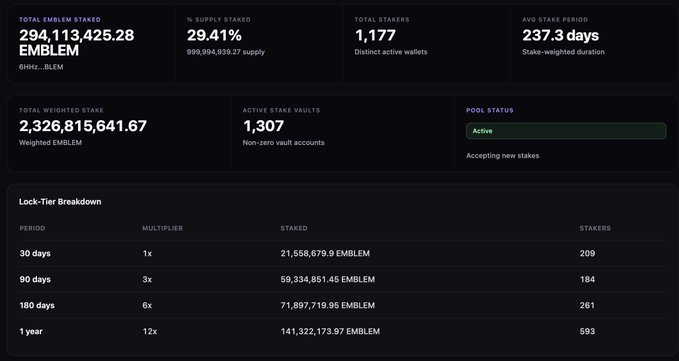Click the 3x multiplier cell
The height and width of the screenshot is (361, 679).
click(x=147, y=279)
